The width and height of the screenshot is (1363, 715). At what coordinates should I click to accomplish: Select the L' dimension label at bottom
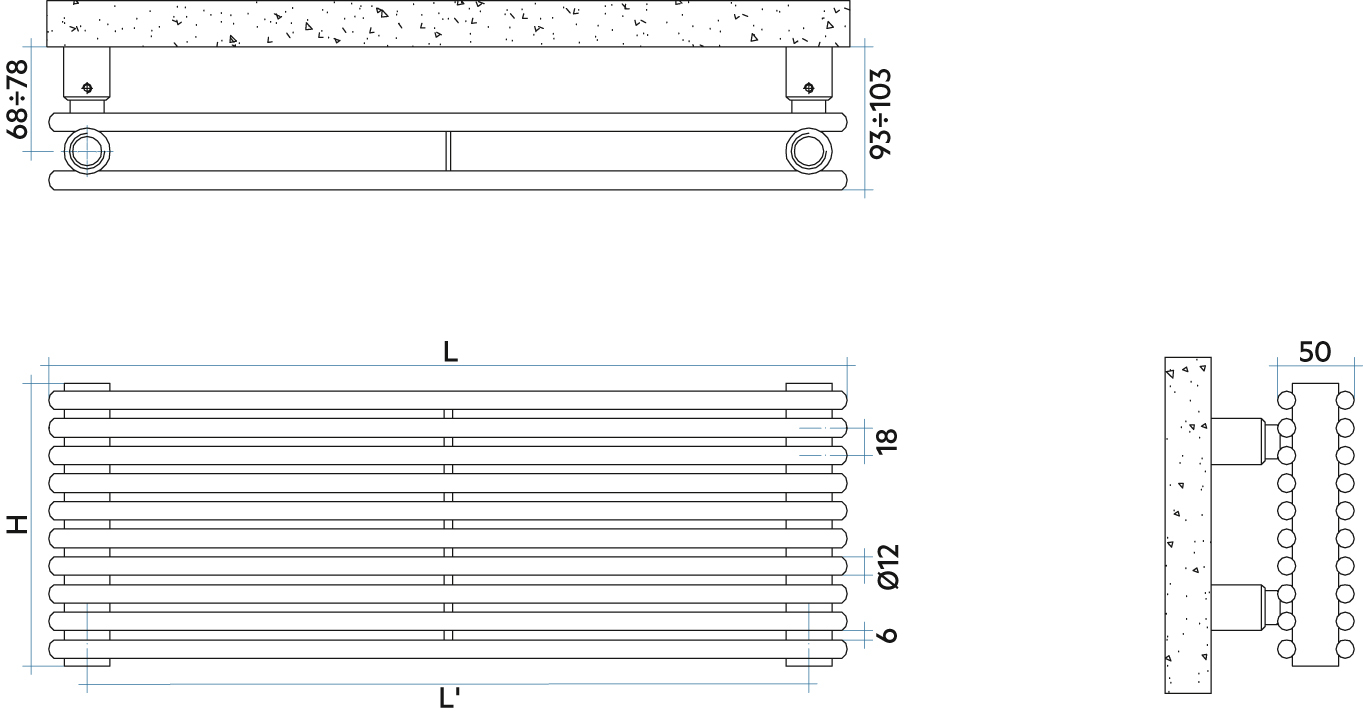449,699
